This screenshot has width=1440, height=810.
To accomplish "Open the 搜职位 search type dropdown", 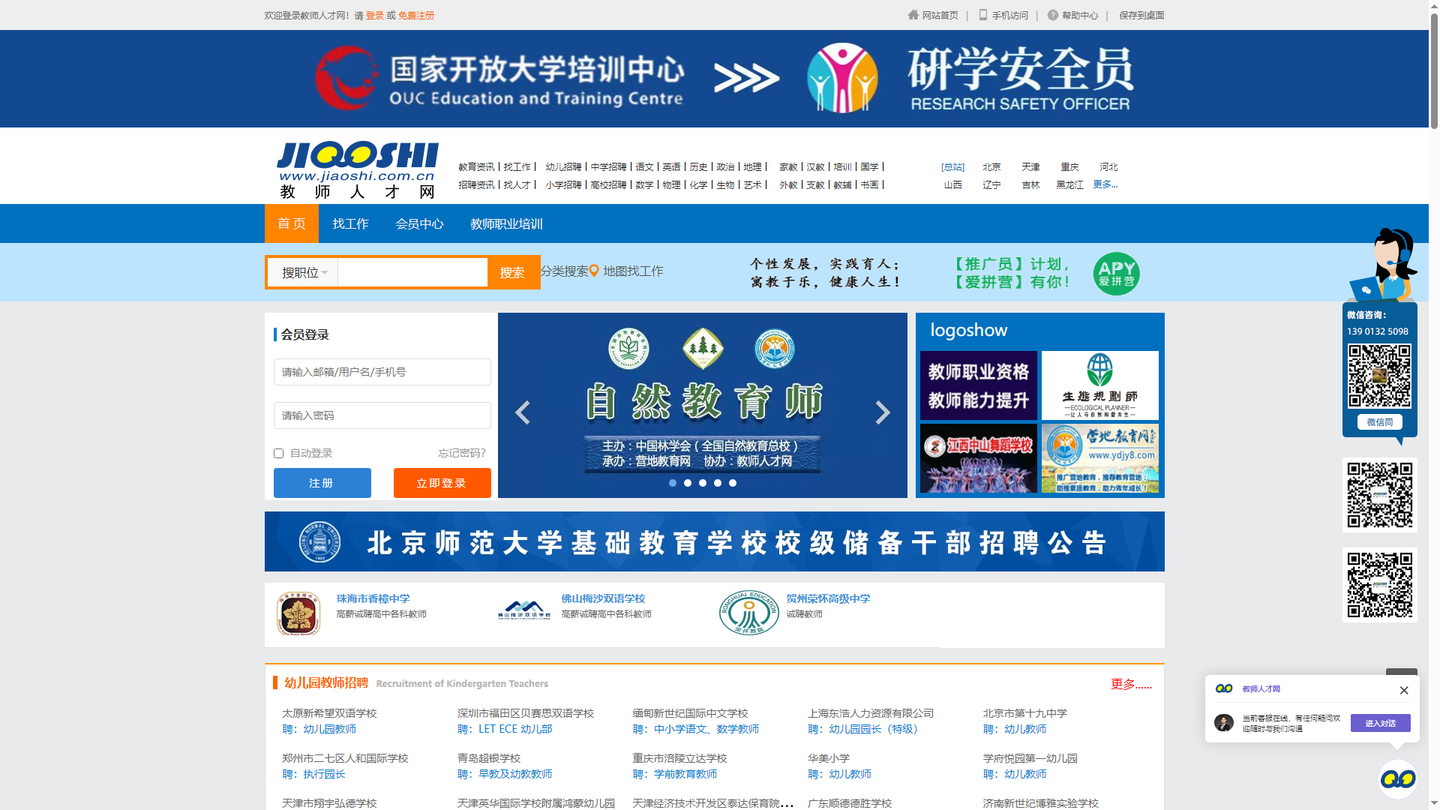I will tap(303, 272).
